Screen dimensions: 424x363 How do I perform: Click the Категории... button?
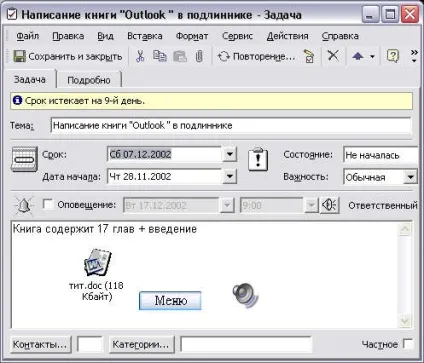tap(141, 344)
